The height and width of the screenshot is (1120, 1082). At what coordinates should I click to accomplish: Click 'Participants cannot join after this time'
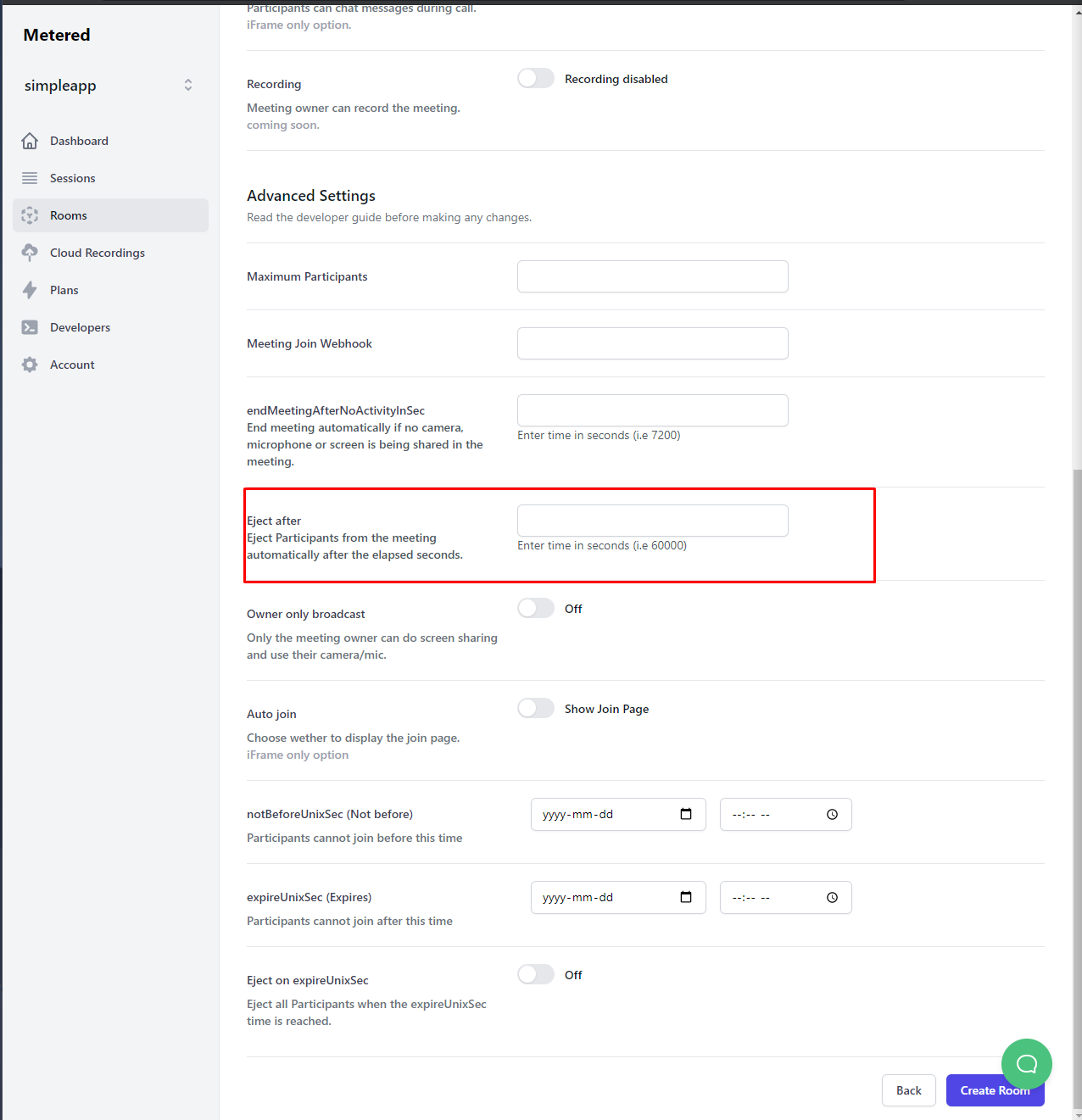[349, 921]
